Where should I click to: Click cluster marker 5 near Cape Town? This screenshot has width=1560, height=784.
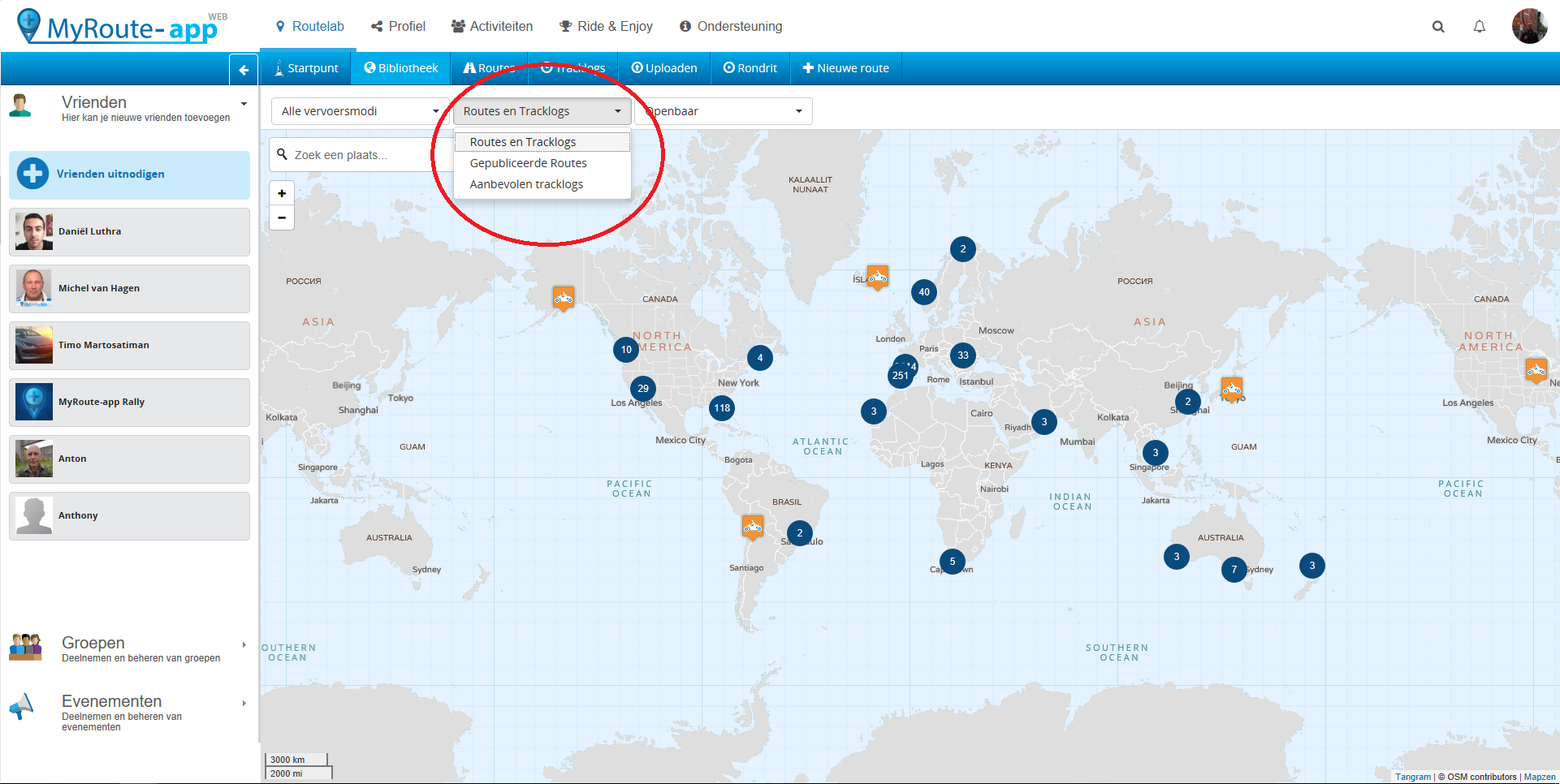953,562
